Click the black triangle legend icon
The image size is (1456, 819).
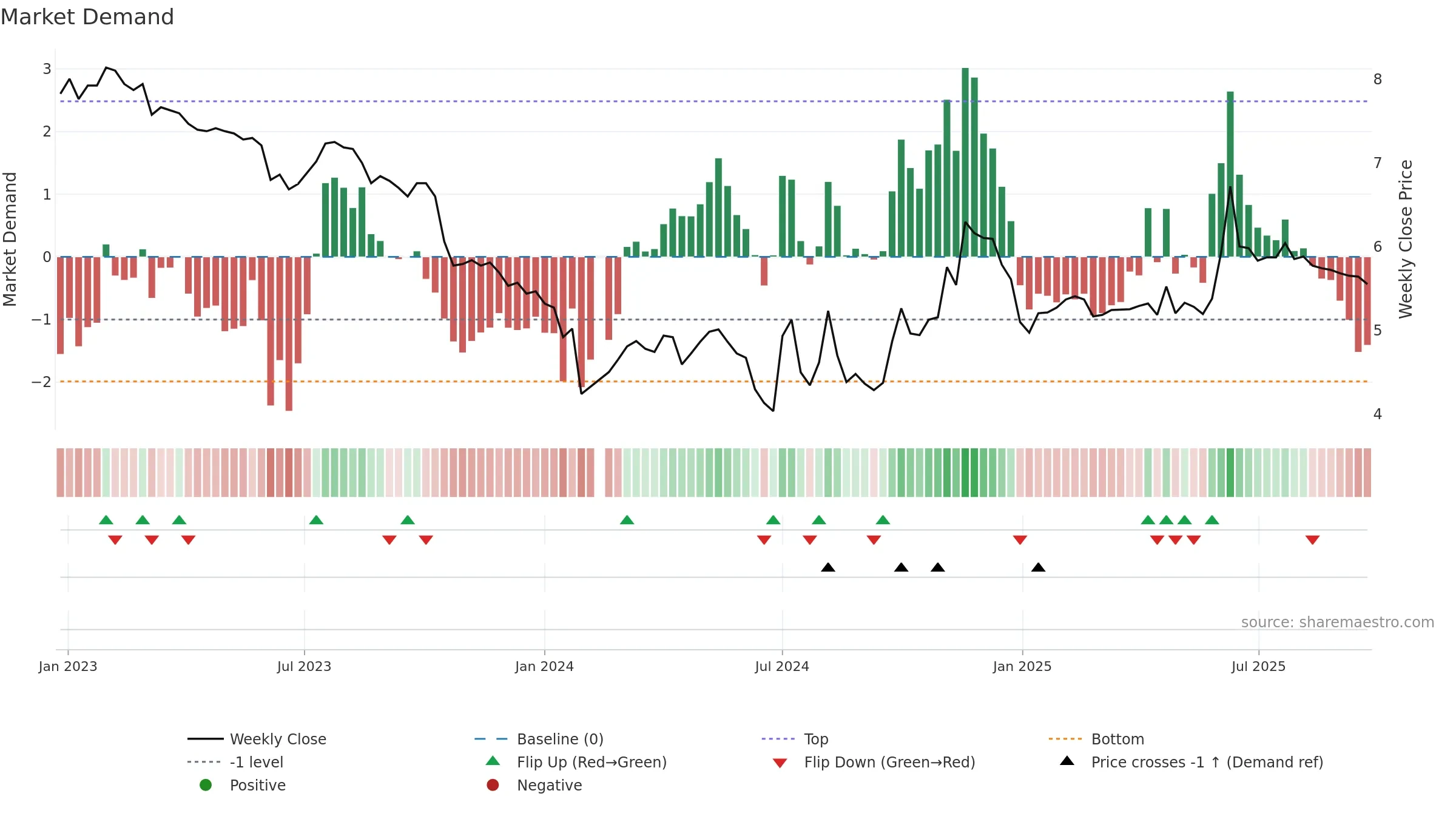click(1067, 761)
